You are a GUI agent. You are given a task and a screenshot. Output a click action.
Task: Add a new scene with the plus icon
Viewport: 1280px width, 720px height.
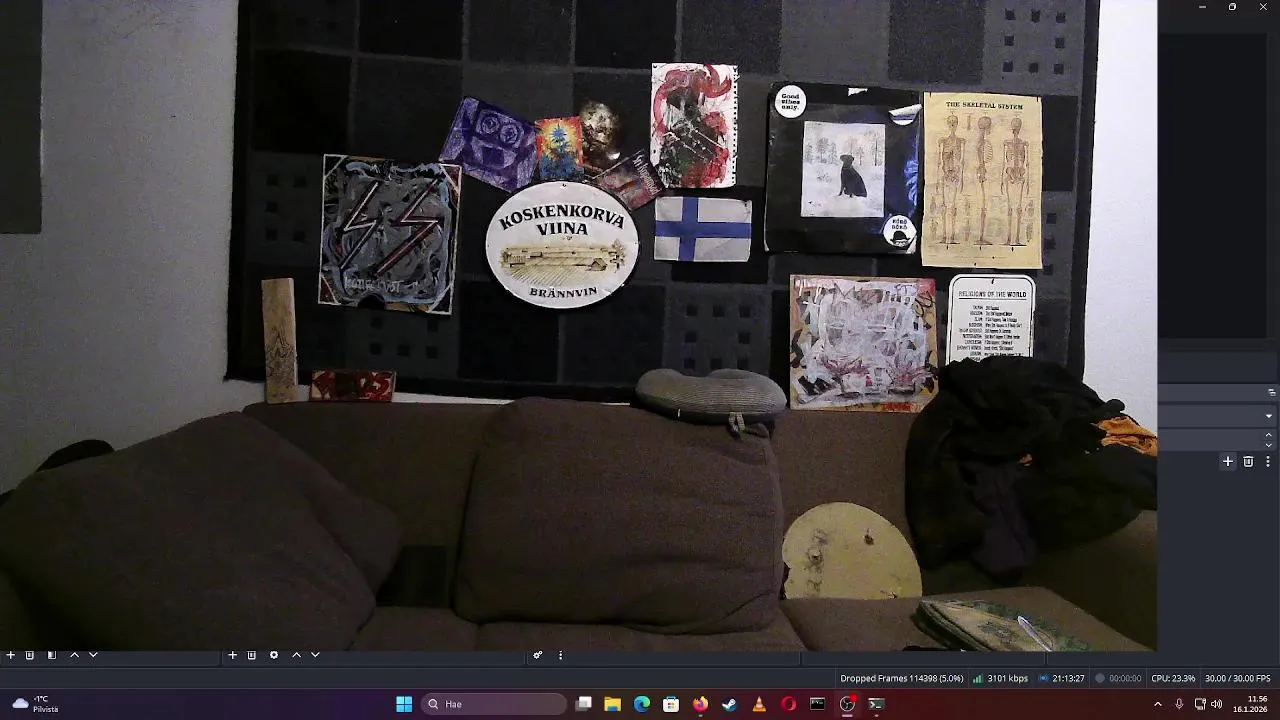(x=11, y=655)
